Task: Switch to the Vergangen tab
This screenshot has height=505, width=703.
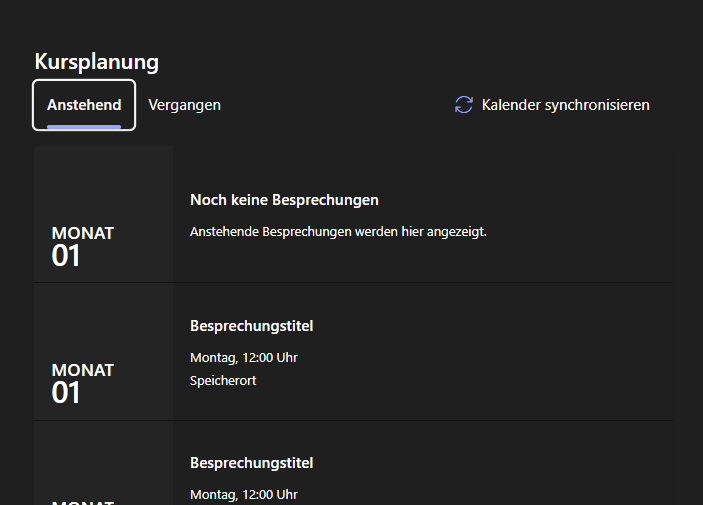Action: click(x=184, y=105)
